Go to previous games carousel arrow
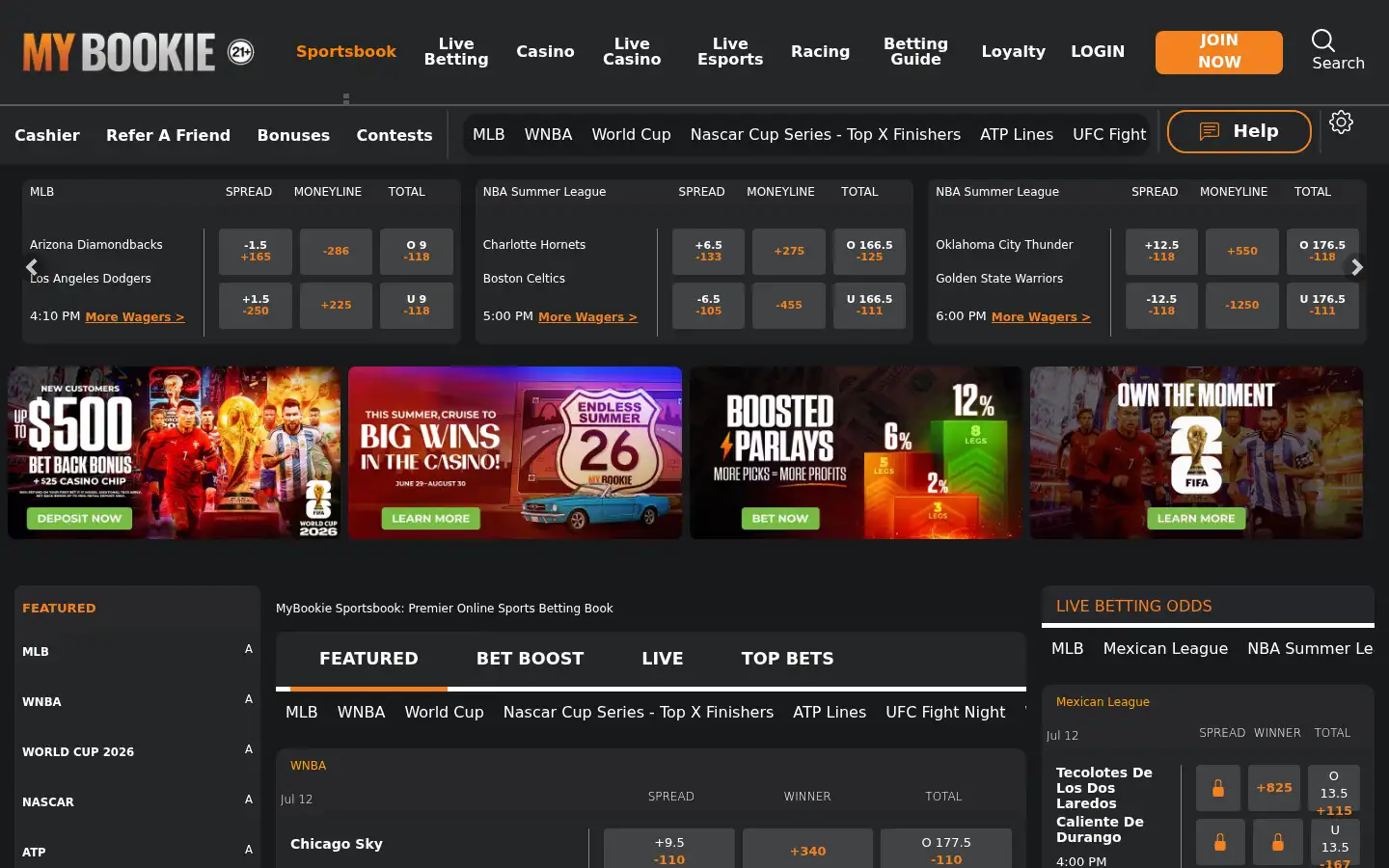 click(x=32, y=267)
